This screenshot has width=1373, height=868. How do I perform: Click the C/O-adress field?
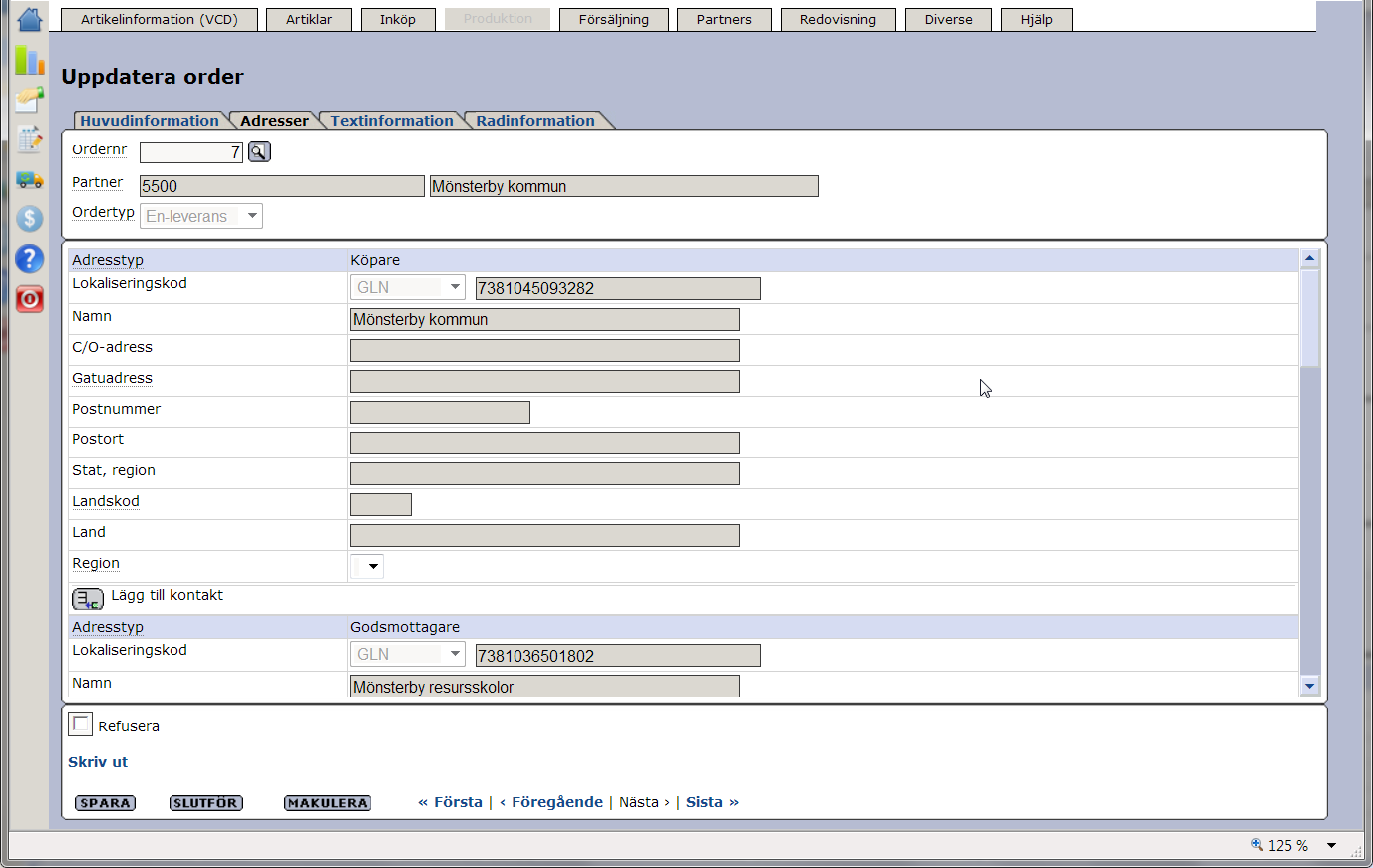[x=544, y=350]
